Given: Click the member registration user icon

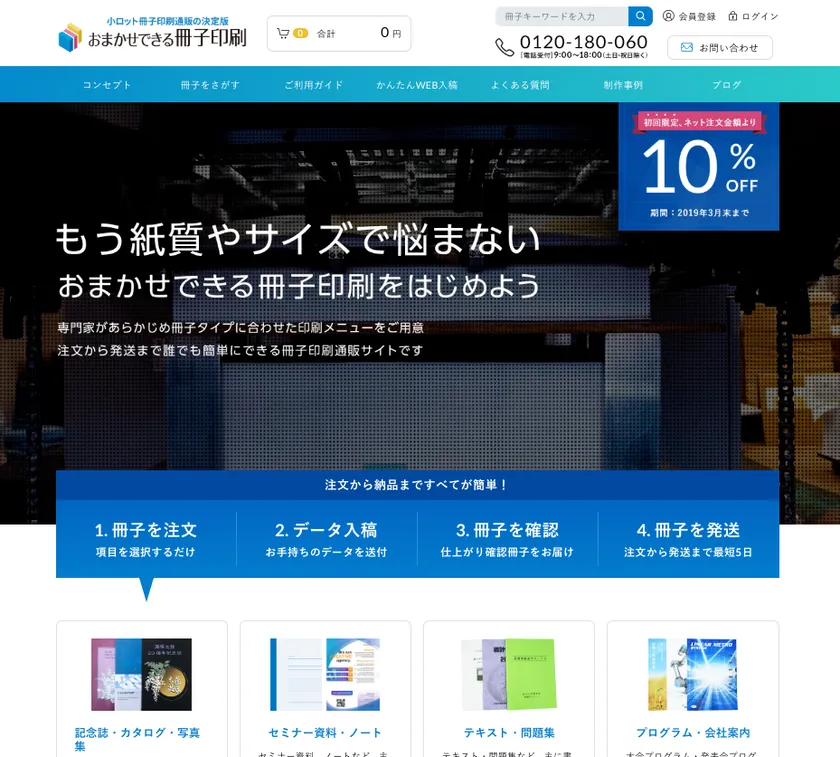Looking at the screenshot, I should click(x=668, y=16).
